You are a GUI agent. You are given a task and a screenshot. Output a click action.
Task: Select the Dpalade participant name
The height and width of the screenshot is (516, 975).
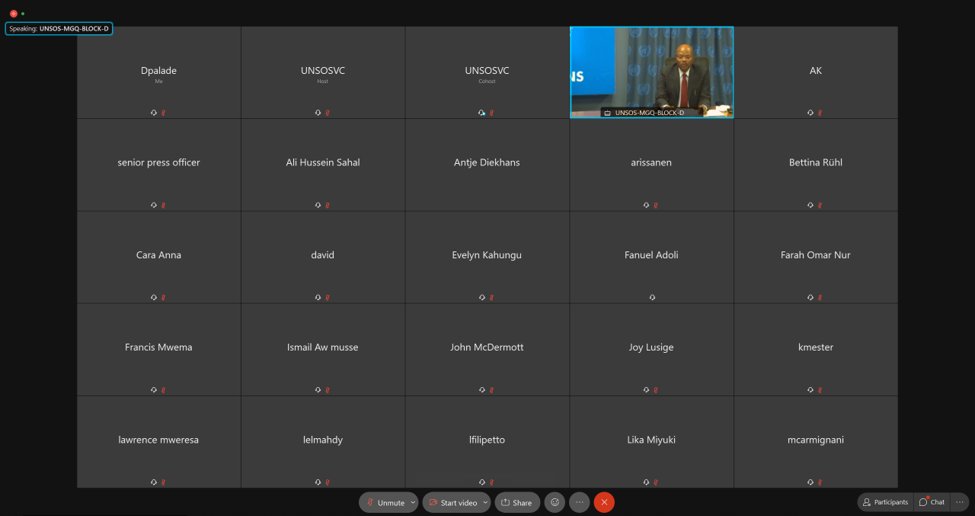coord(159,71)
